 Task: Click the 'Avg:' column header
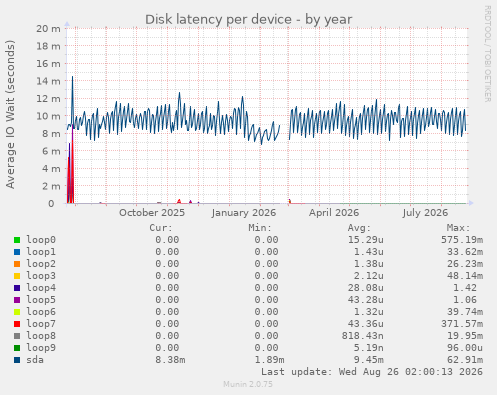pyautogui.click(x=359, y=228)
